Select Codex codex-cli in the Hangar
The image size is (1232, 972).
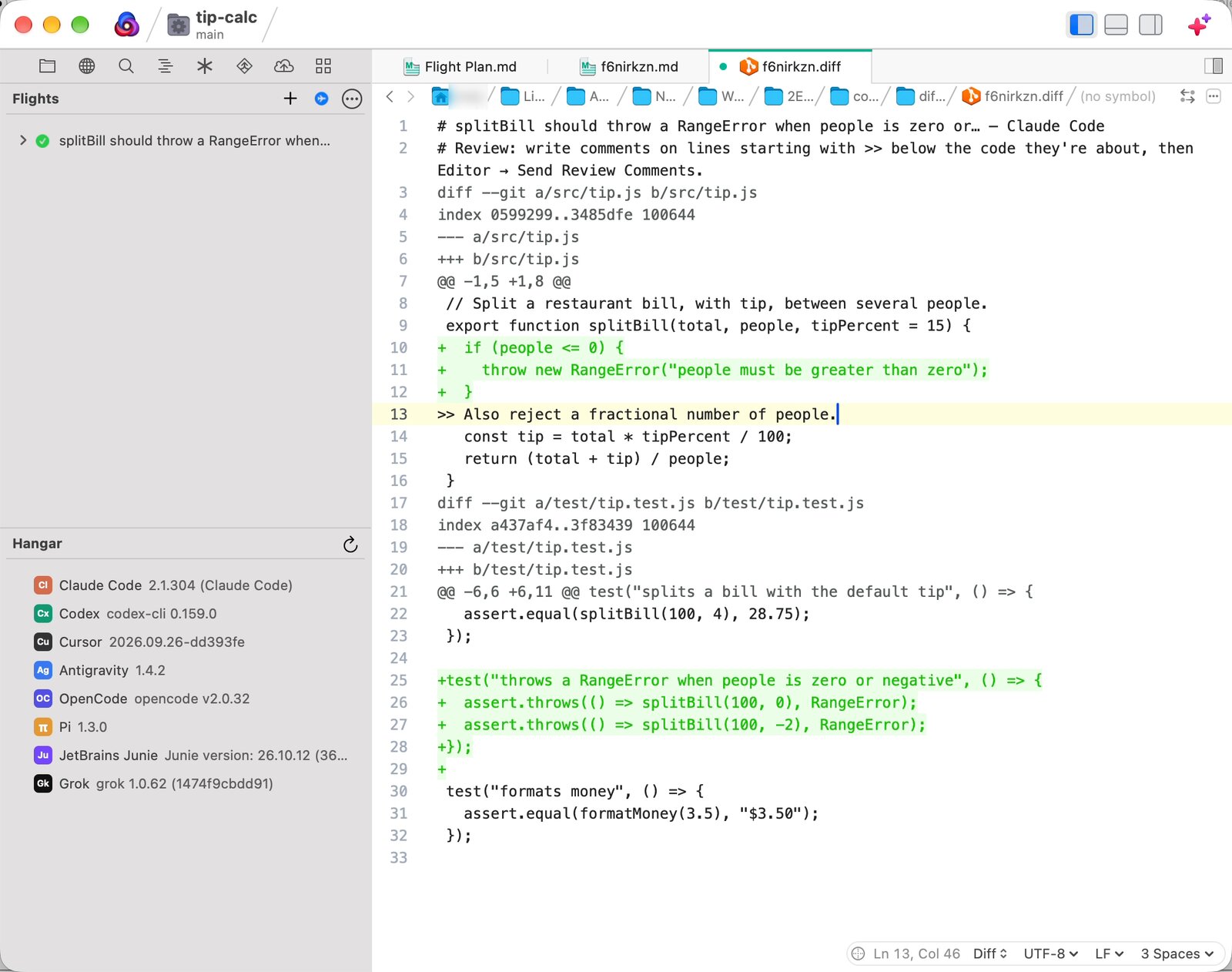[185, 614]
